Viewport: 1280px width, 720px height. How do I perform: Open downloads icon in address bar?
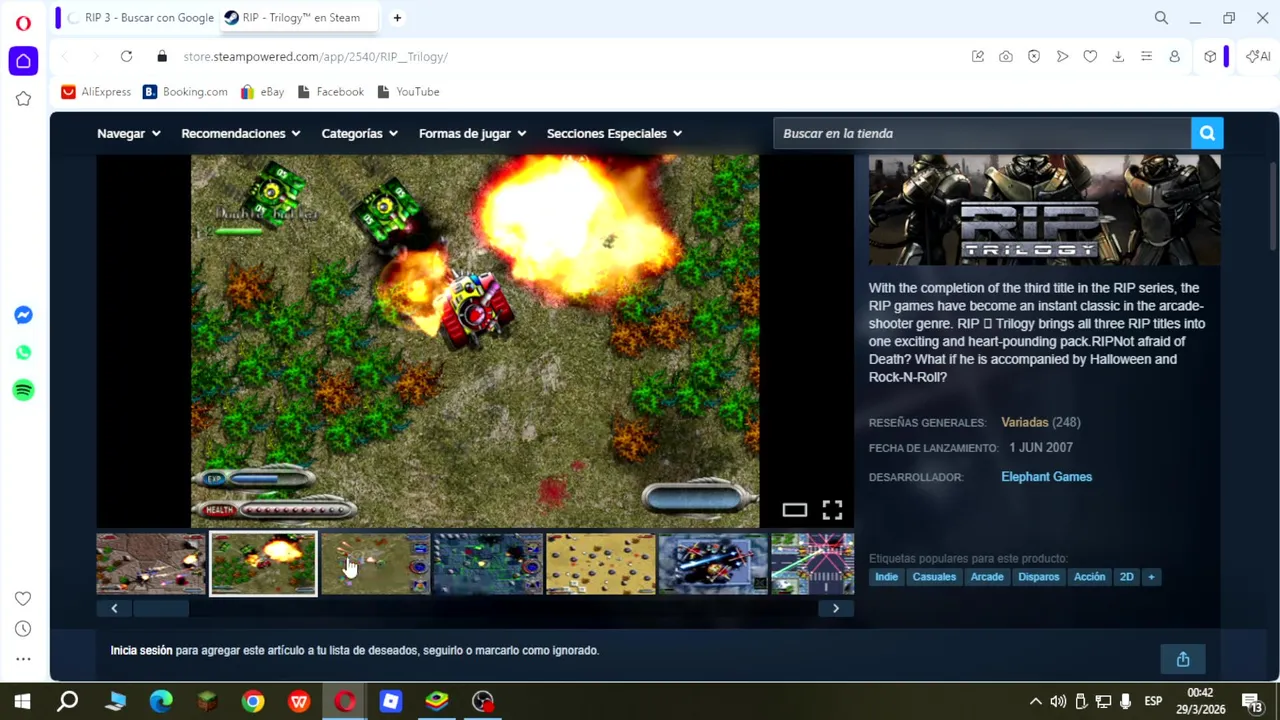(x=1118, y=56)
